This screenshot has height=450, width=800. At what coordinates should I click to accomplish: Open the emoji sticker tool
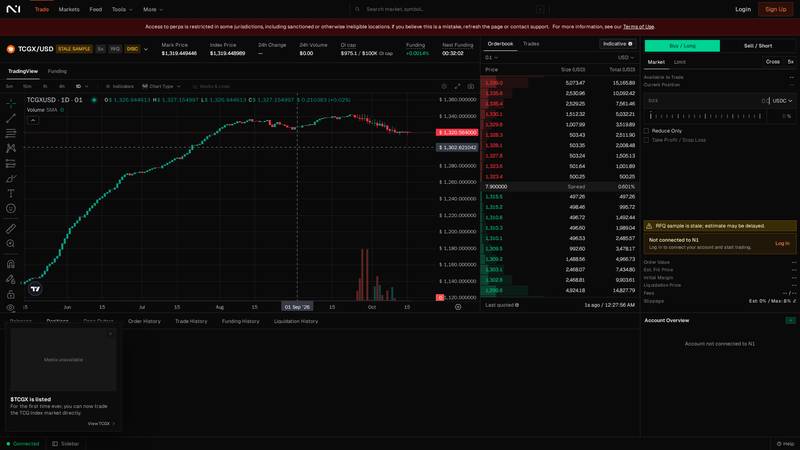11,208
